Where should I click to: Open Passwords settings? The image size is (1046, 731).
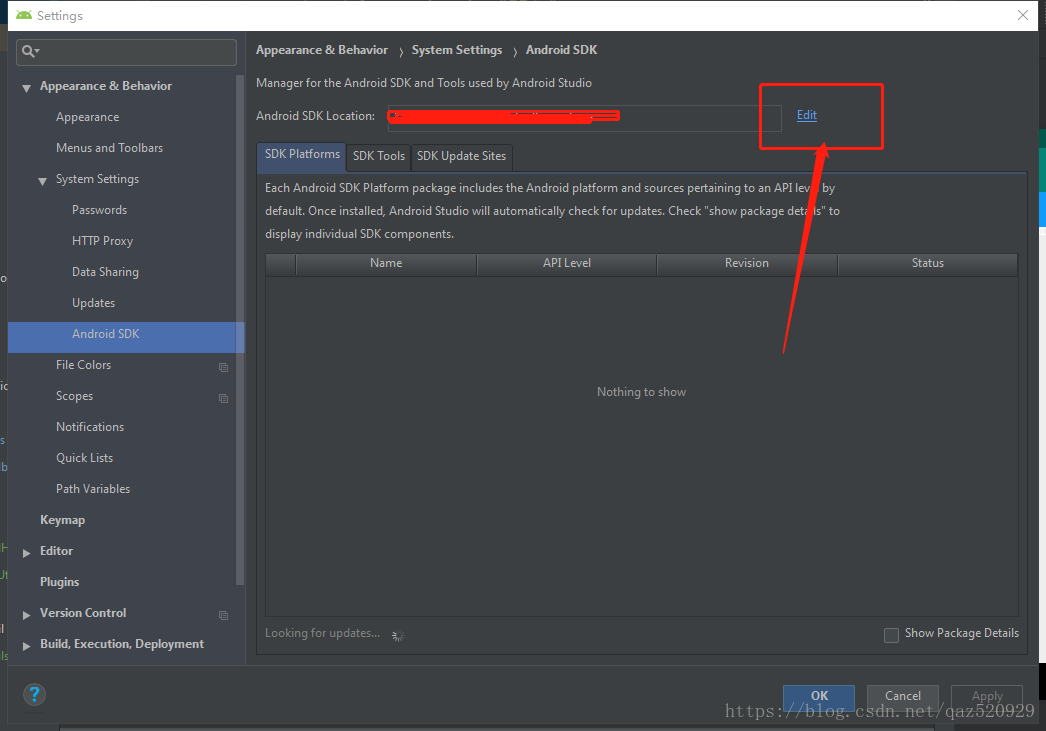point(99,209)
